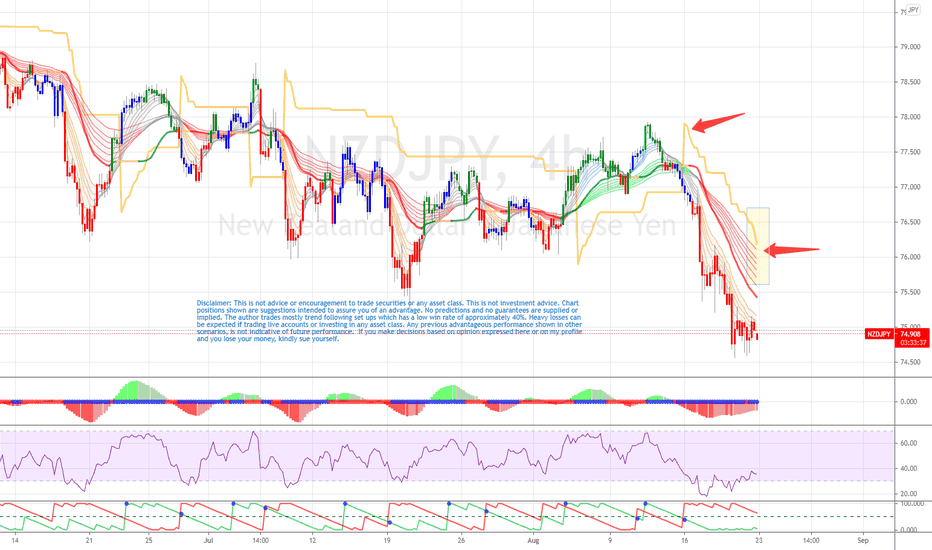Click the red NZDJPY symbol tag

point(879,334)
